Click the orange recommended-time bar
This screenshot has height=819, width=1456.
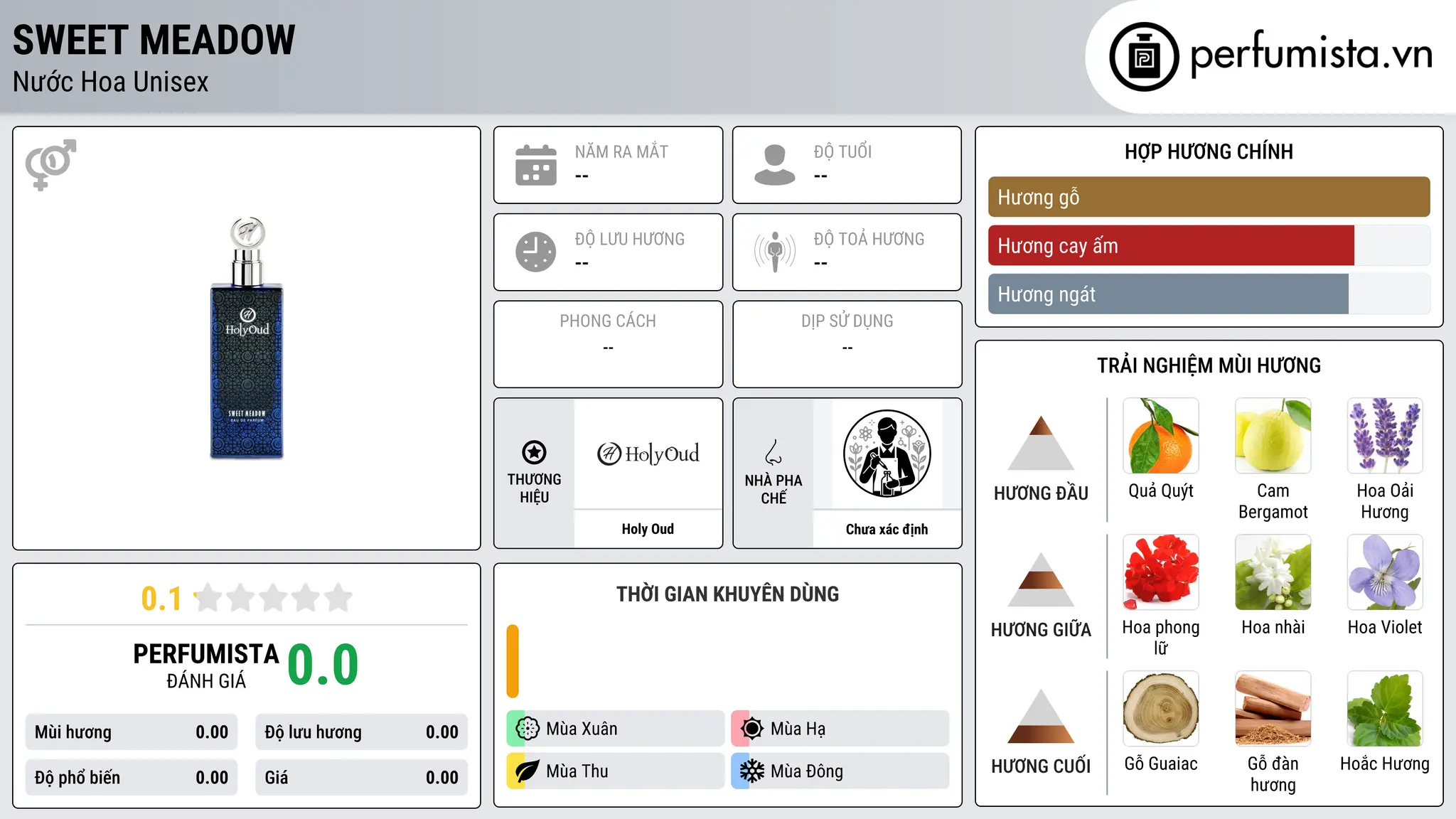pyautogui.click(x=513, y=661)
